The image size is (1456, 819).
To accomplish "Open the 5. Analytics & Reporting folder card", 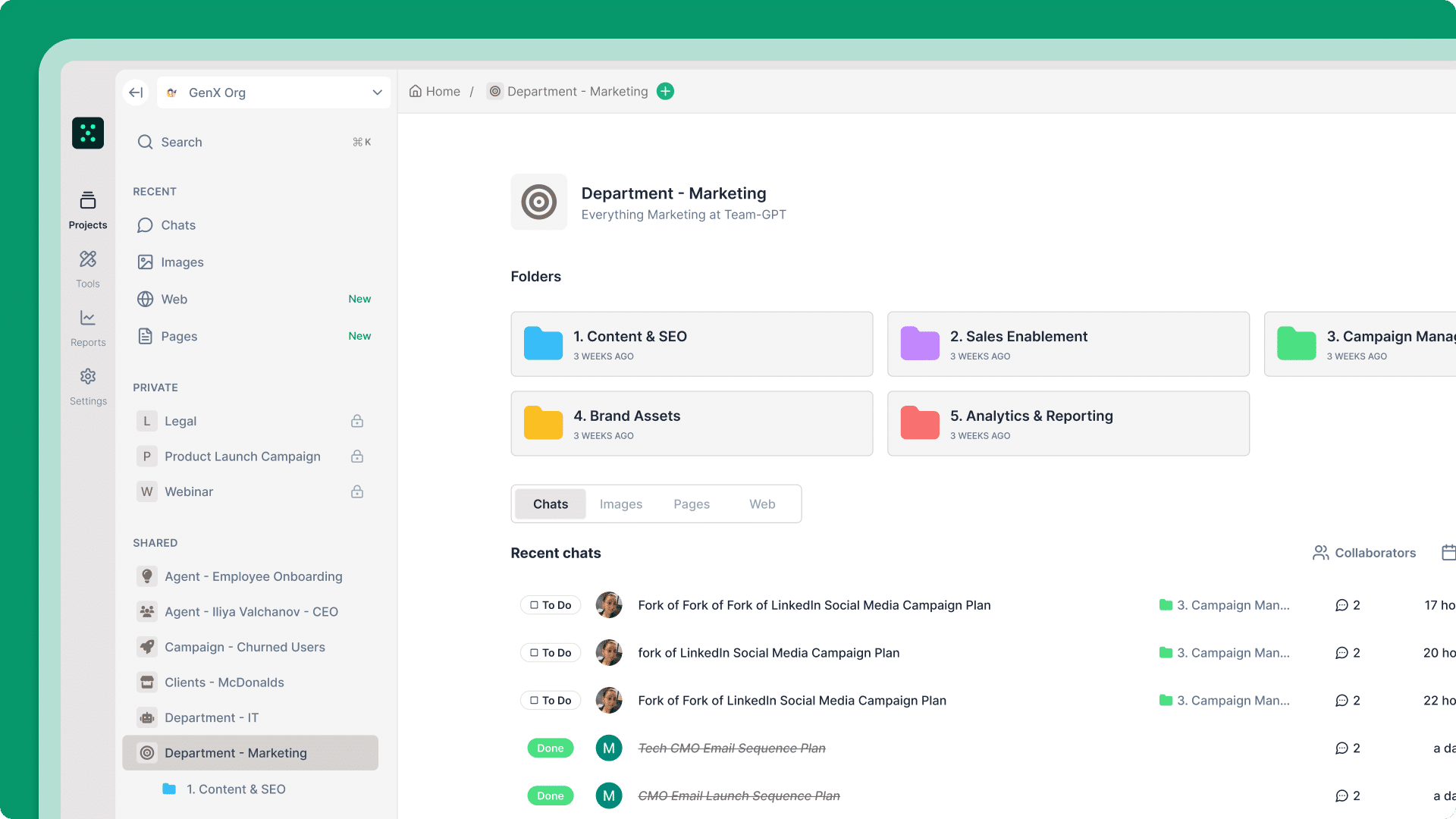I will click(1068, 424).
